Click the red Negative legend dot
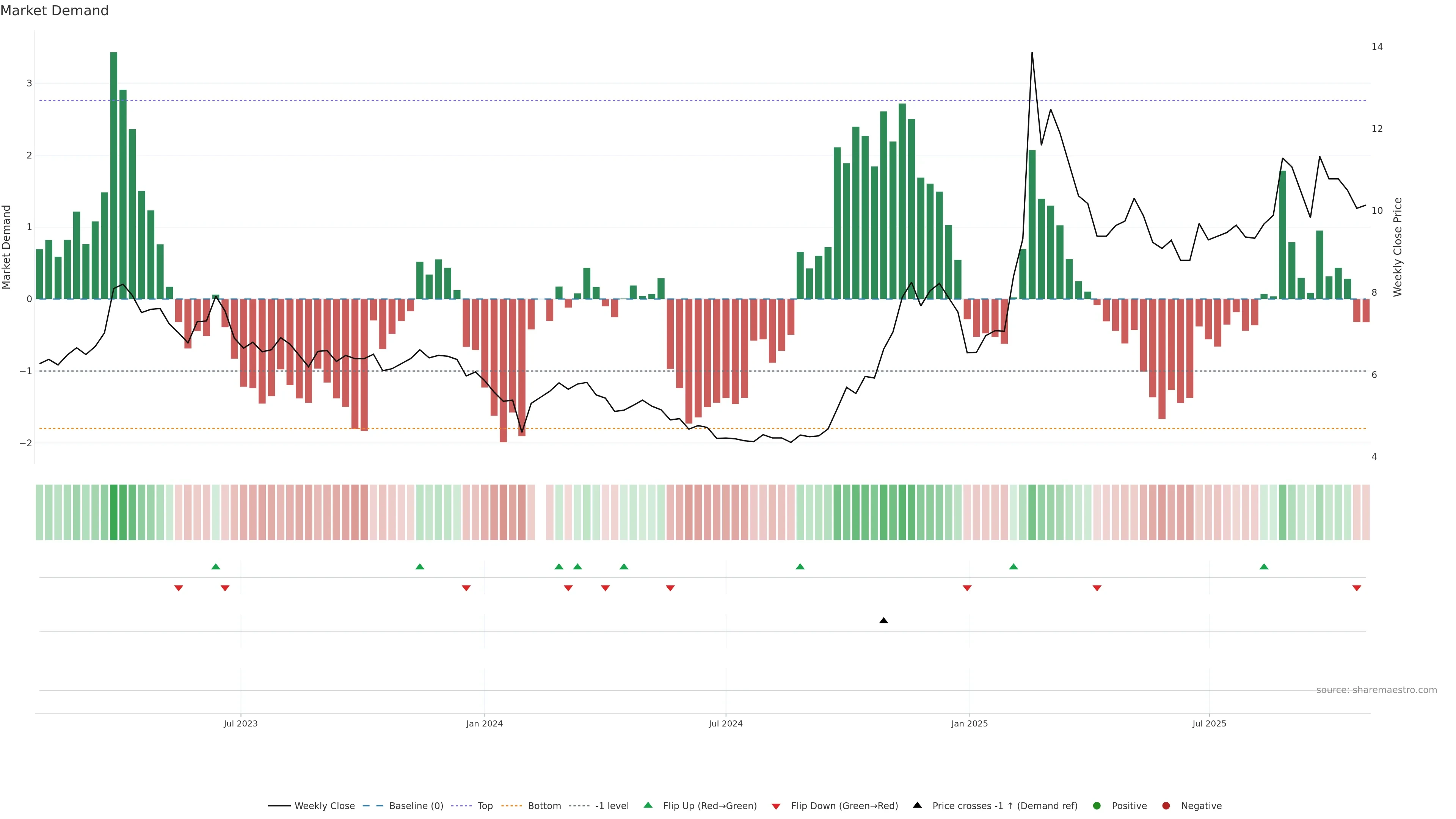Screen dimensions: 1456x819 [1166, 805]
